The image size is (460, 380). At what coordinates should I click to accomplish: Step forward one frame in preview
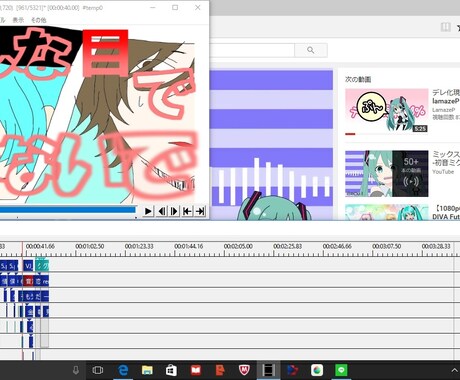click(174, 211)
